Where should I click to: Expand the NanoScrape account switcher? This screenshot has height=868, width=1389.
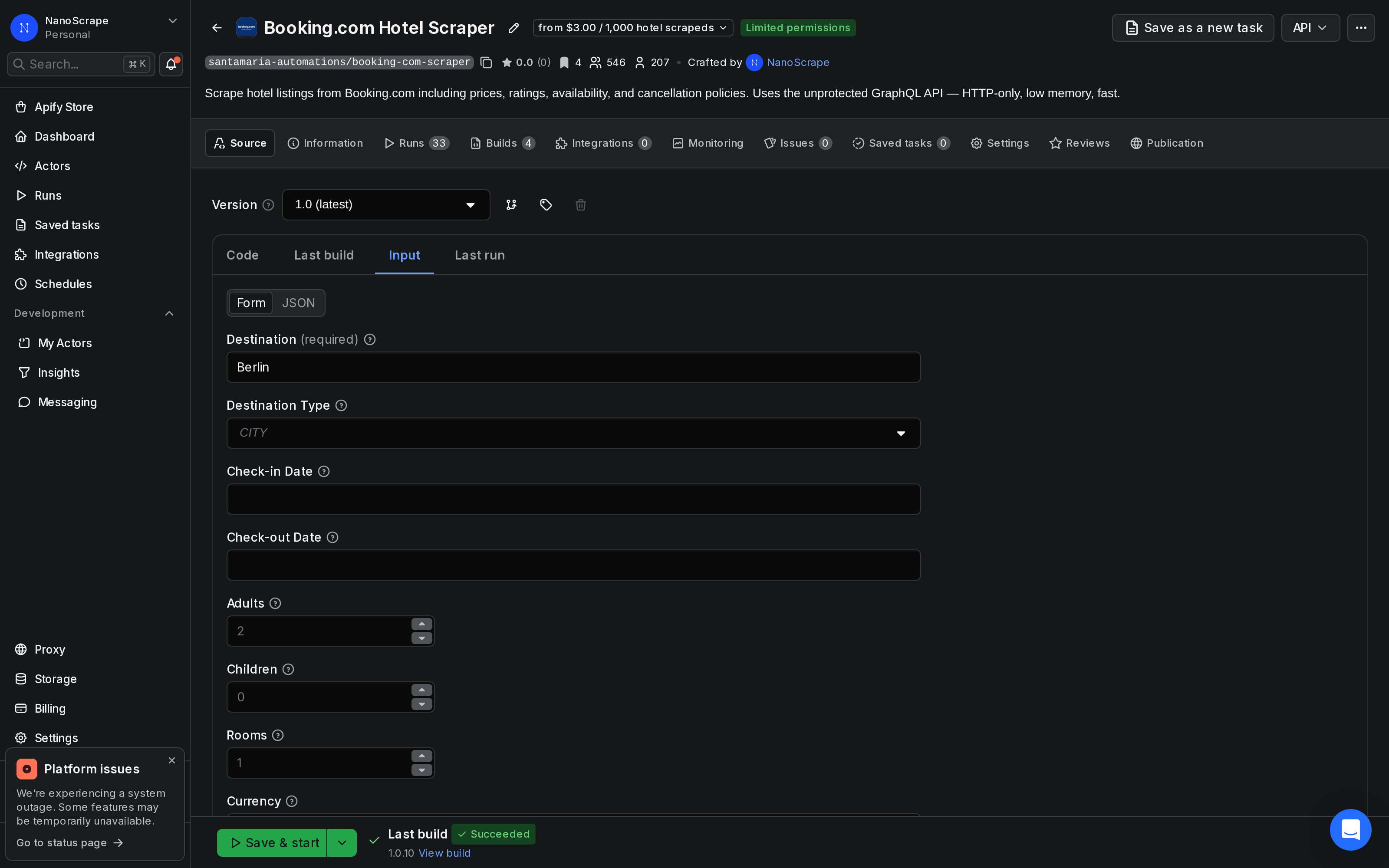tap(172, 21)
